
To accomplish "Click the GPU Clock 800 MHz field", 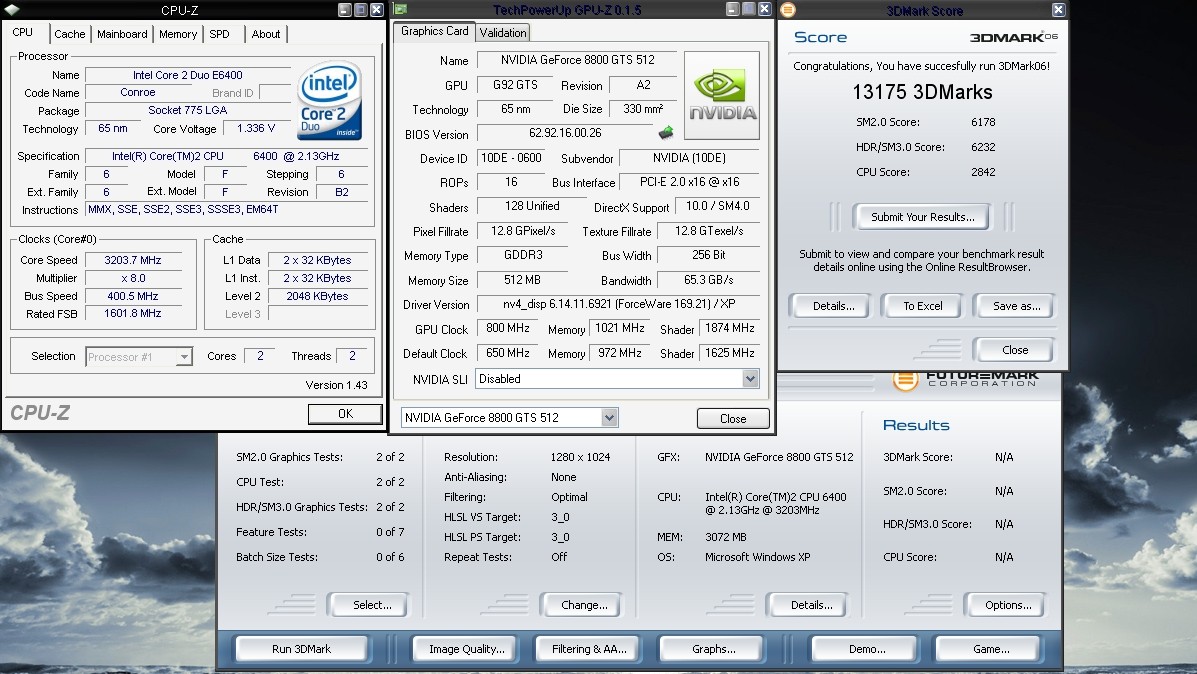I will 508,328.
